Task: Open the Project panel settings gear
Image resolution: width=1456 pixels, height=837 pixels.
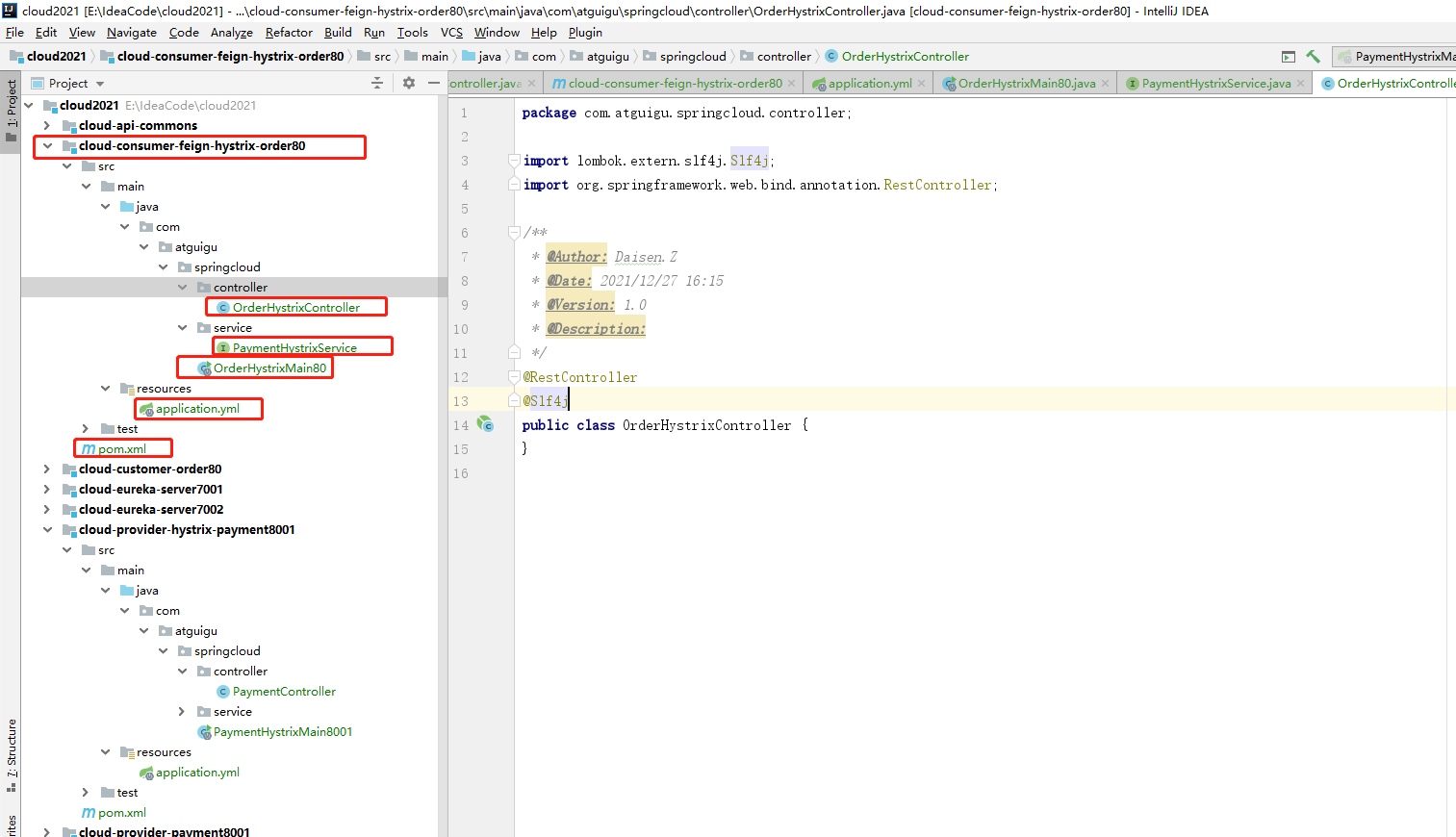Action: (x=409, y=84)
